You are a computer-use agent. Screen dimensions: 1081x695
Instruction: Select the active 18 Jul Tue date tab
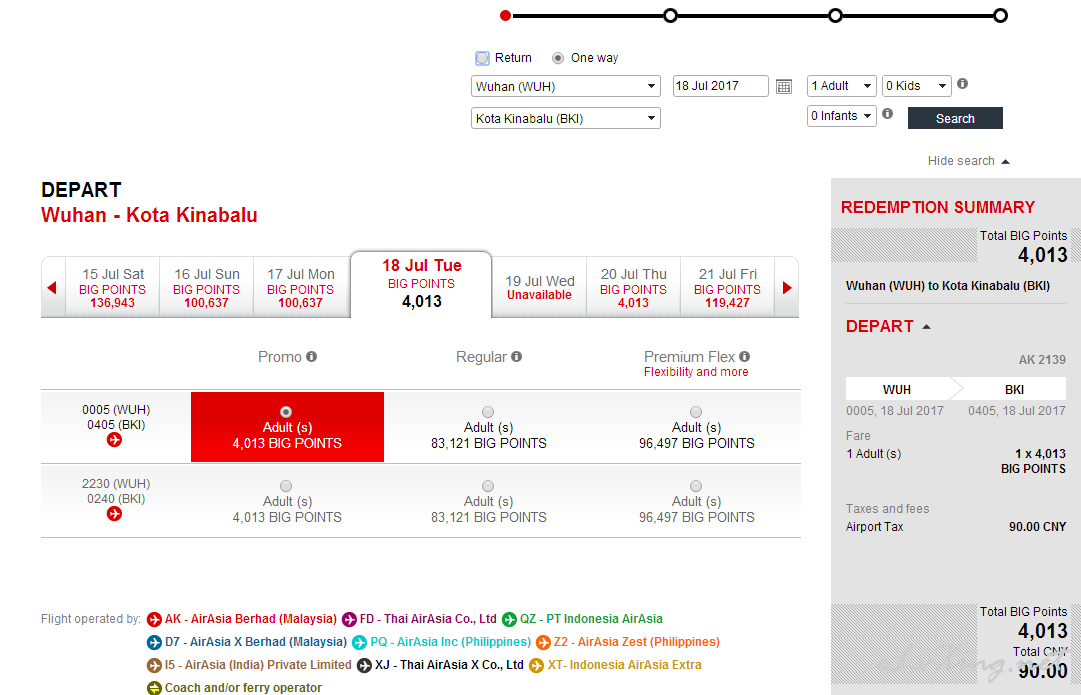tap(421, 284)
